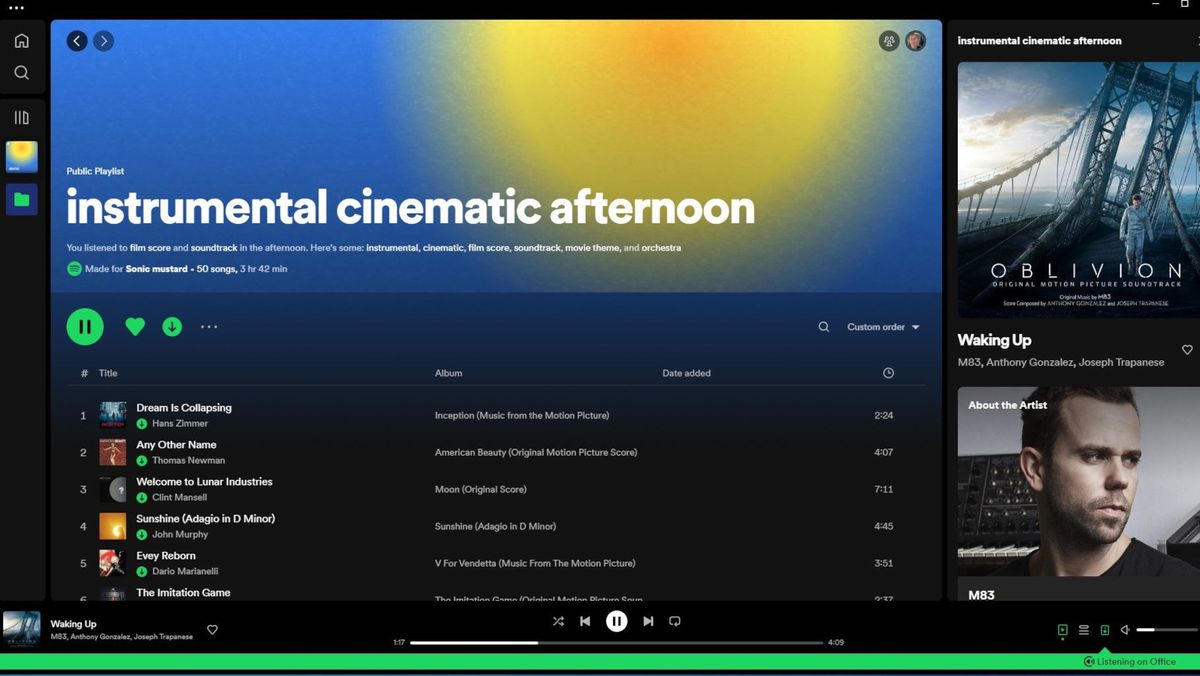Go to Home in the sidebar
Image resolution: width=1200 pixels, height=676 pixels.
(x=21, y=41)
